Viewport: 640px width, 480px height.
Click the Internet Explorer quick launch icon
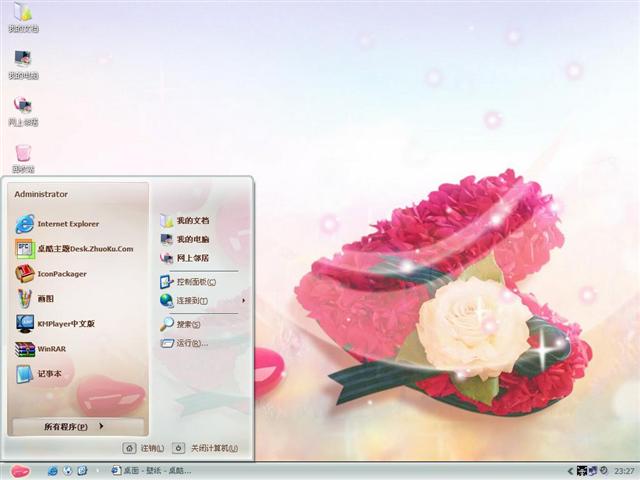53,471
